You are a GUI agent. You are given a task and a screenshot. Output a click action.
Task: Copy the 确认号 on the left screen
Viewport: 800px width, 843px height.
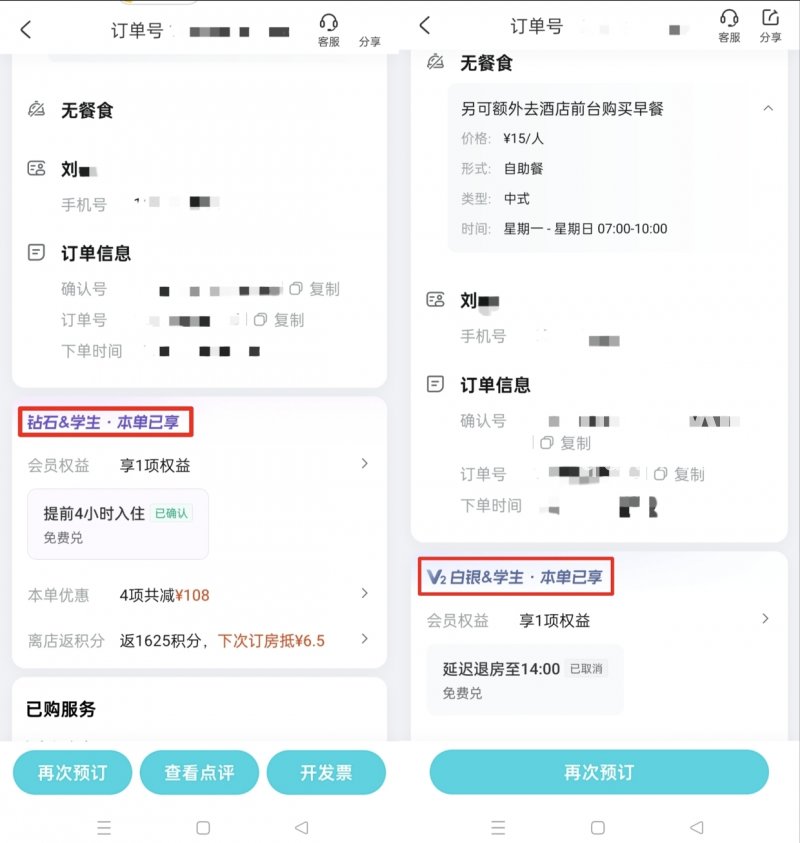click(x=315, y=289)
